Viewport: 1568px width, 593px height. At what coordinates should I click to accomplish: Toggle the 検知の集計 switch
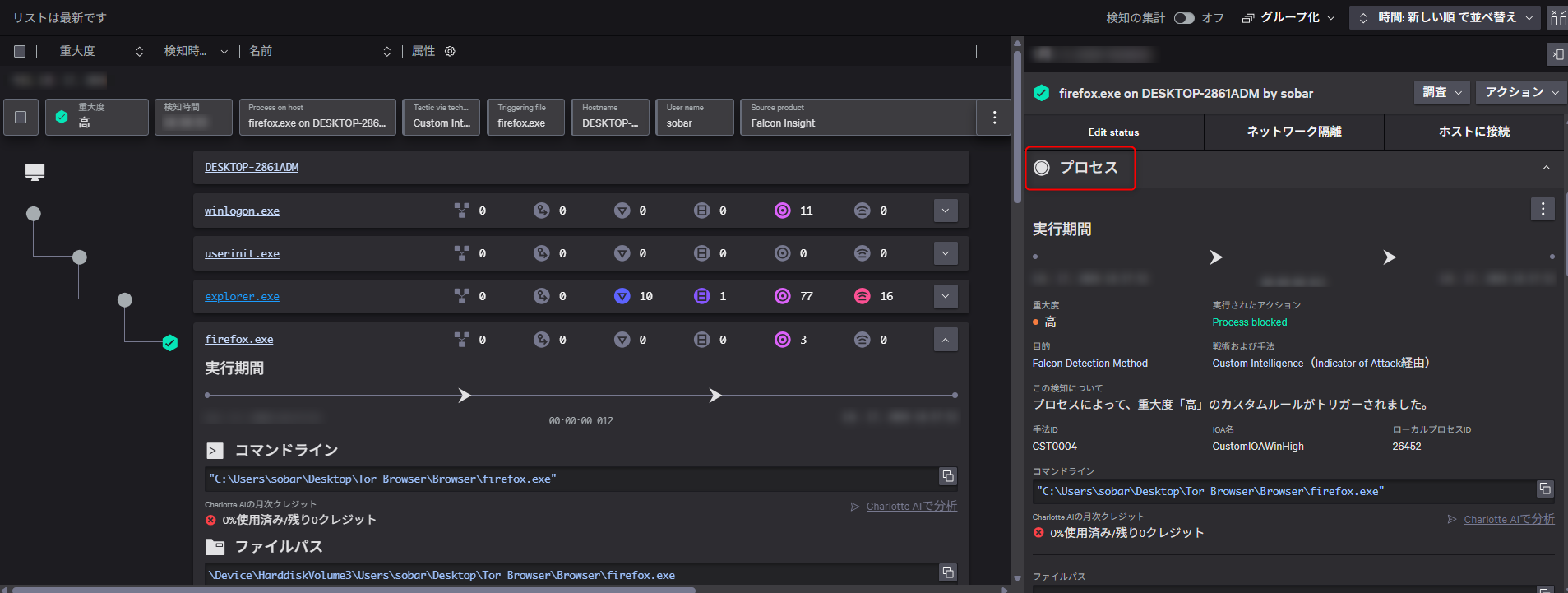(1183, 18)
